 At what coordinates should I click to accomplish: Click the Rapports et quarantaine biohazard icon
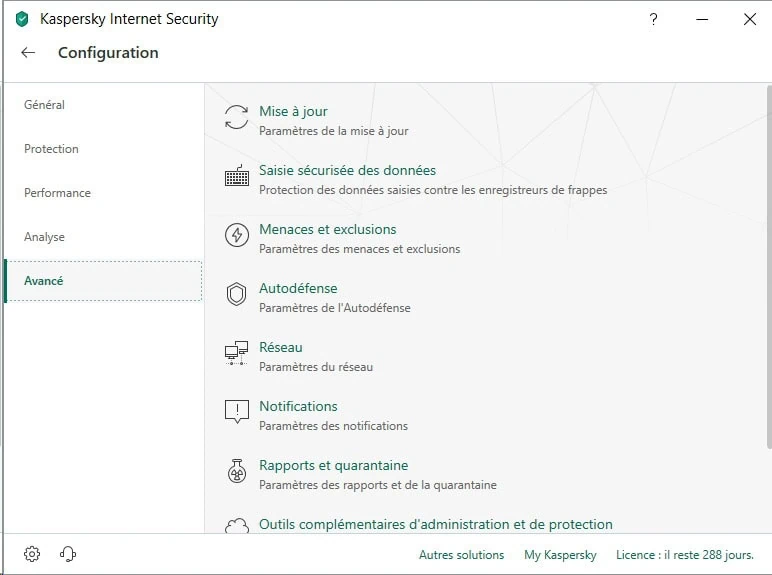pos(236,471)
